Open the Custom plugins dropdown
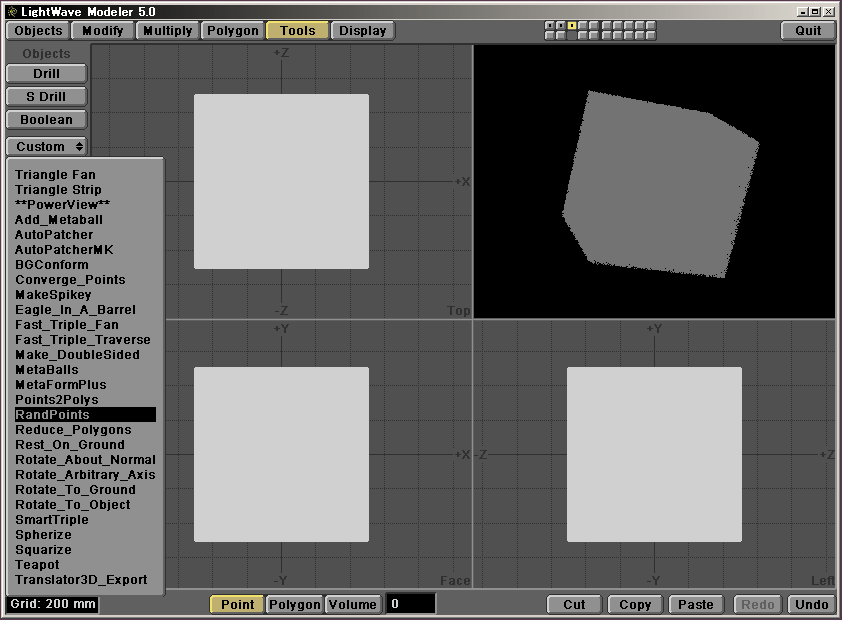The image size is (842, 620). (46, 146)
